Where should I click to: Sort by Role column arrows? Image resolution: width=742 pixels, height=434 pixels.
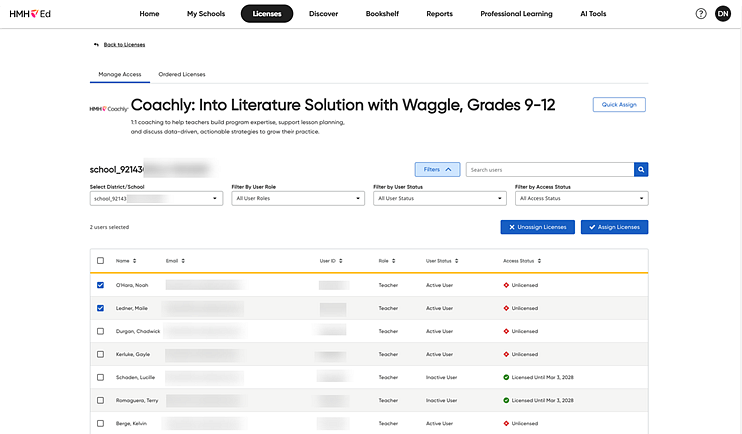pos(394,261)
